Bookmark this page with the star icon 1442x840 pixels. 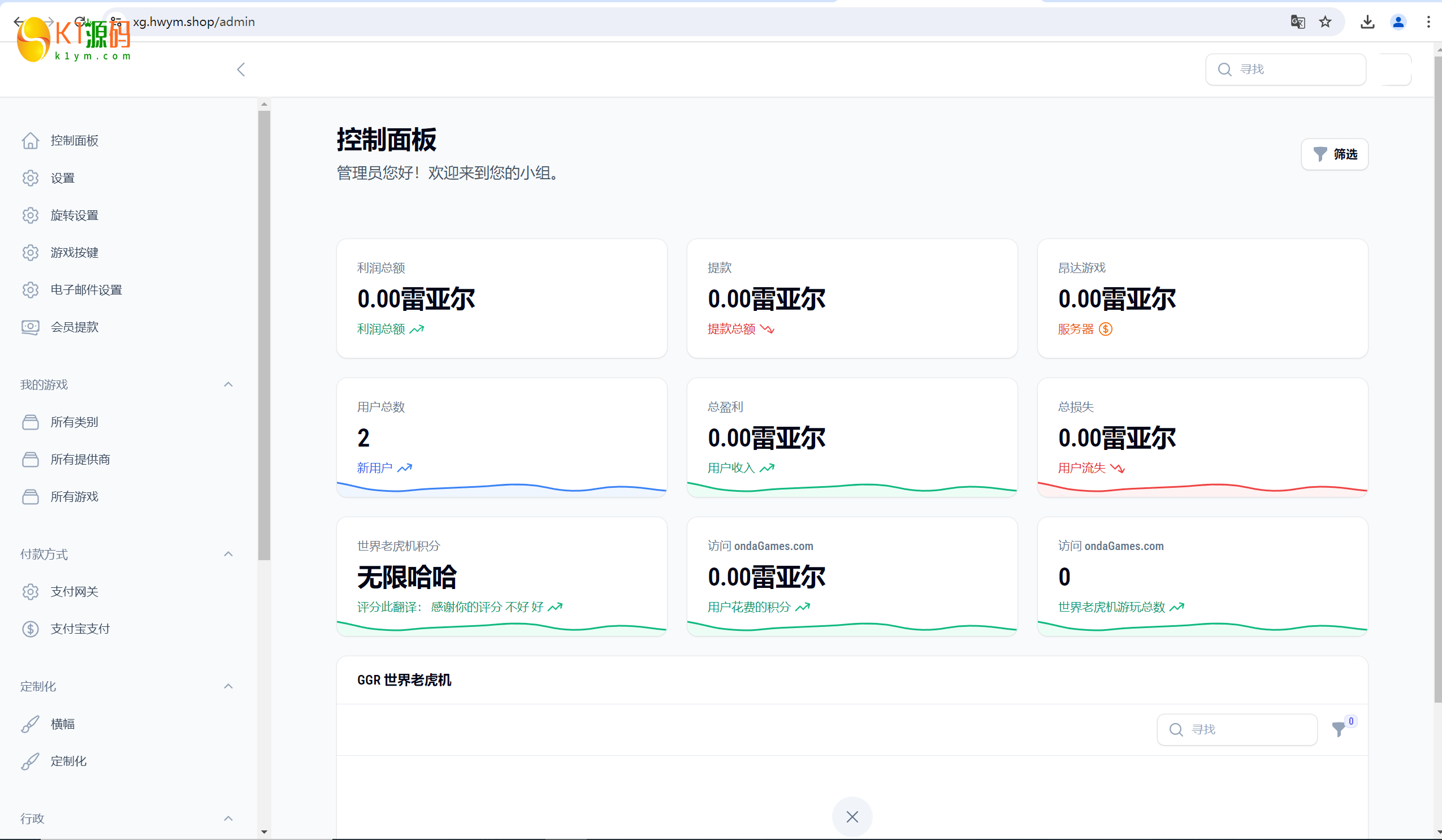click(x=1325, y=21)
